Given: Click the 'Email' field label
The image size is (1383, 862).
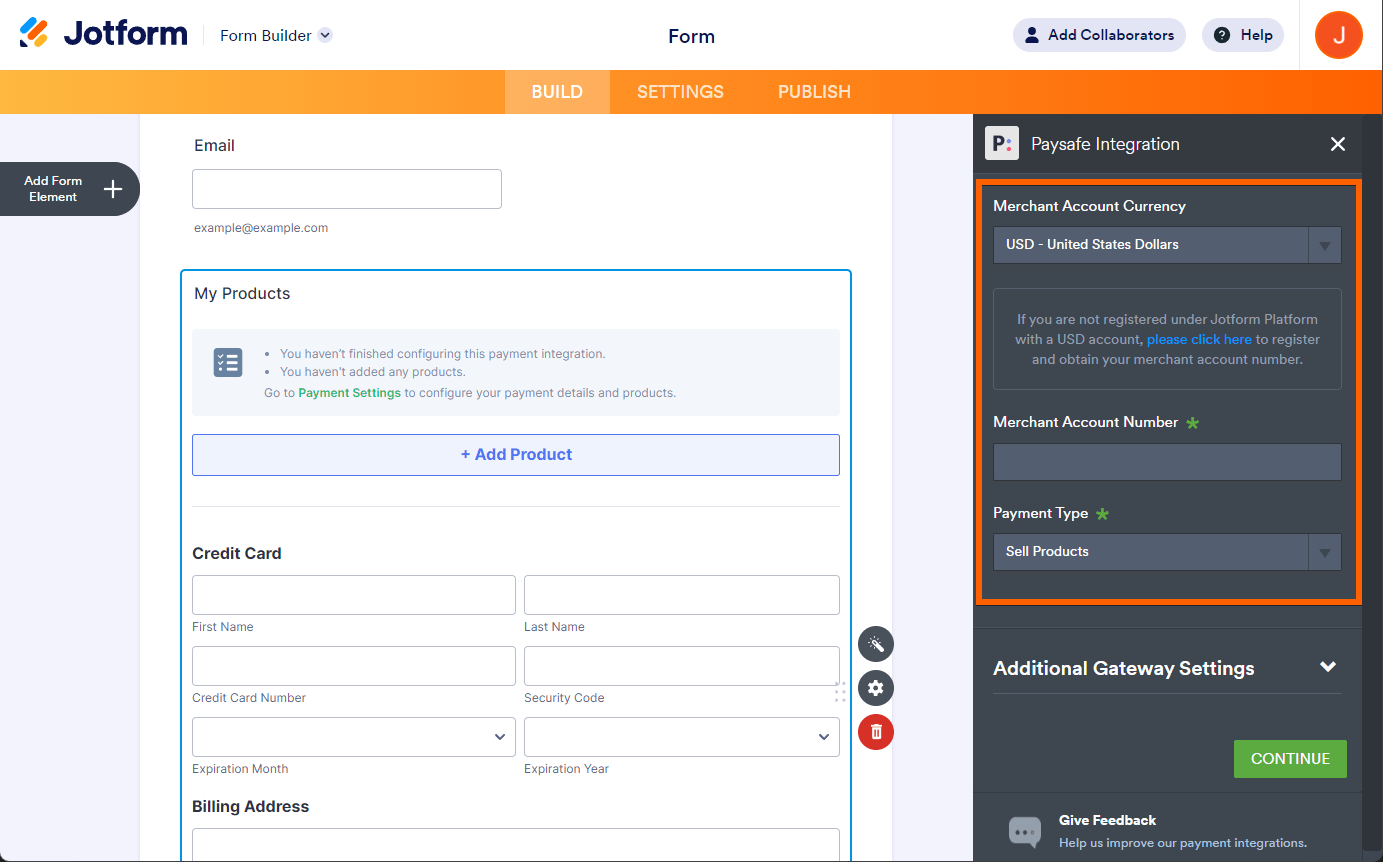Looking at the screenshot, I should 214,146.
